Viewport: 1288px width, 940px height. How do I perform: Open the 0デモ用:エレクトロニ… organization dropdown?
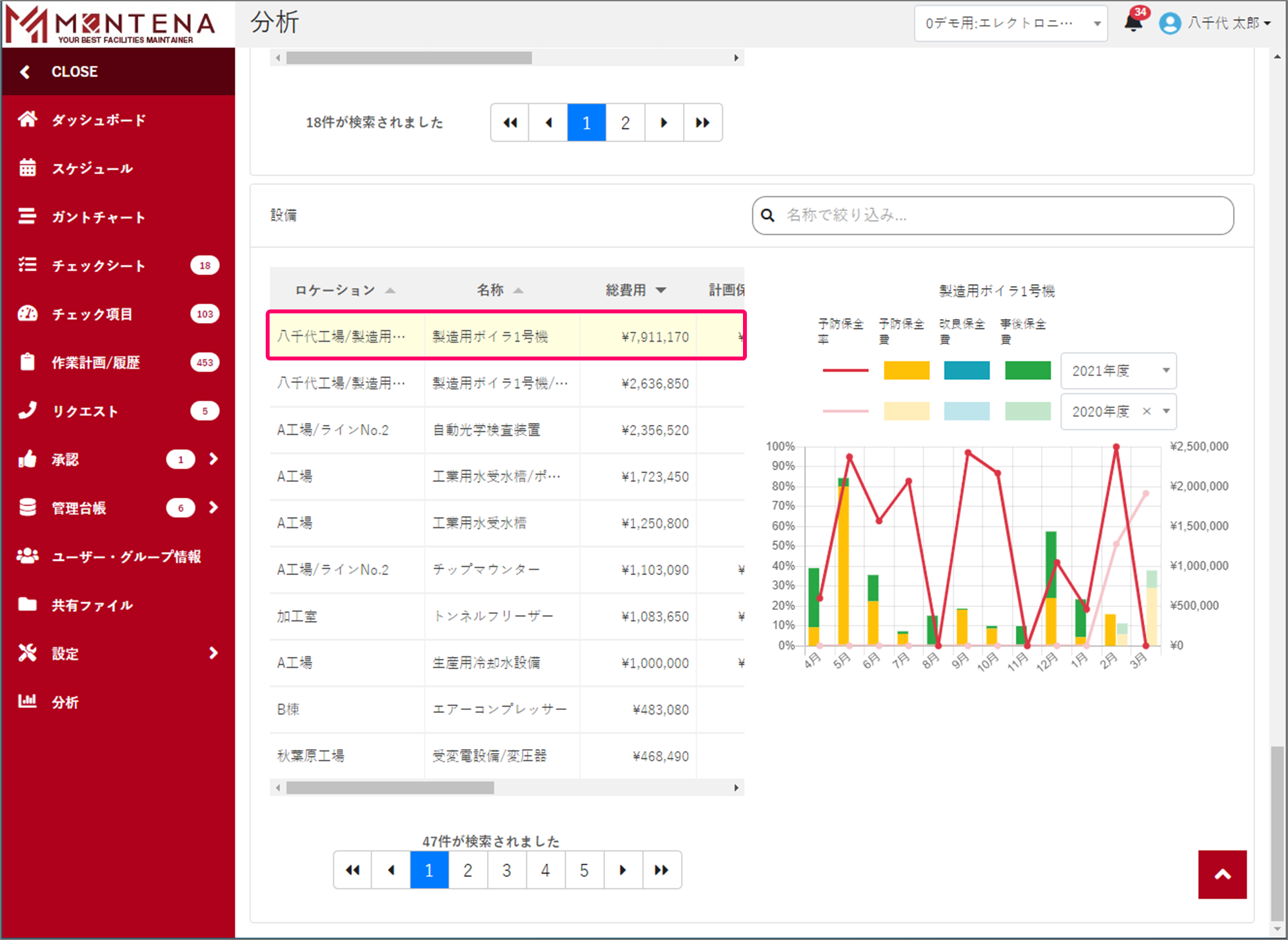point(1010,23)
